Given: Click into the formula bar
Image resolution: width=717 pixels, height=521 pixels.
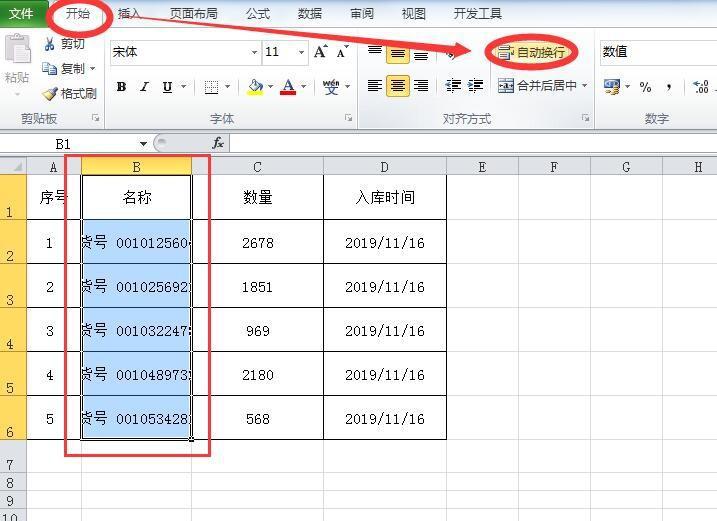Looking at the screenshot, I should point(473,144).
